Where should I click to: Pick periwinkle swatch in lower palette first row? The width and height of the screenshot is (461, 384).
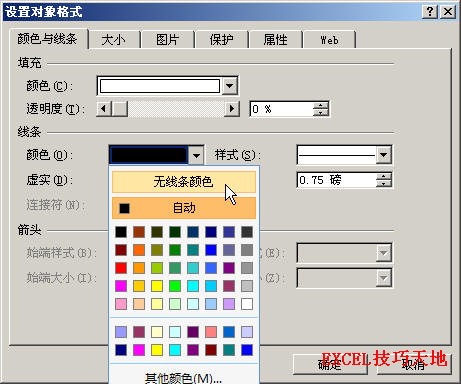[121, 332]
